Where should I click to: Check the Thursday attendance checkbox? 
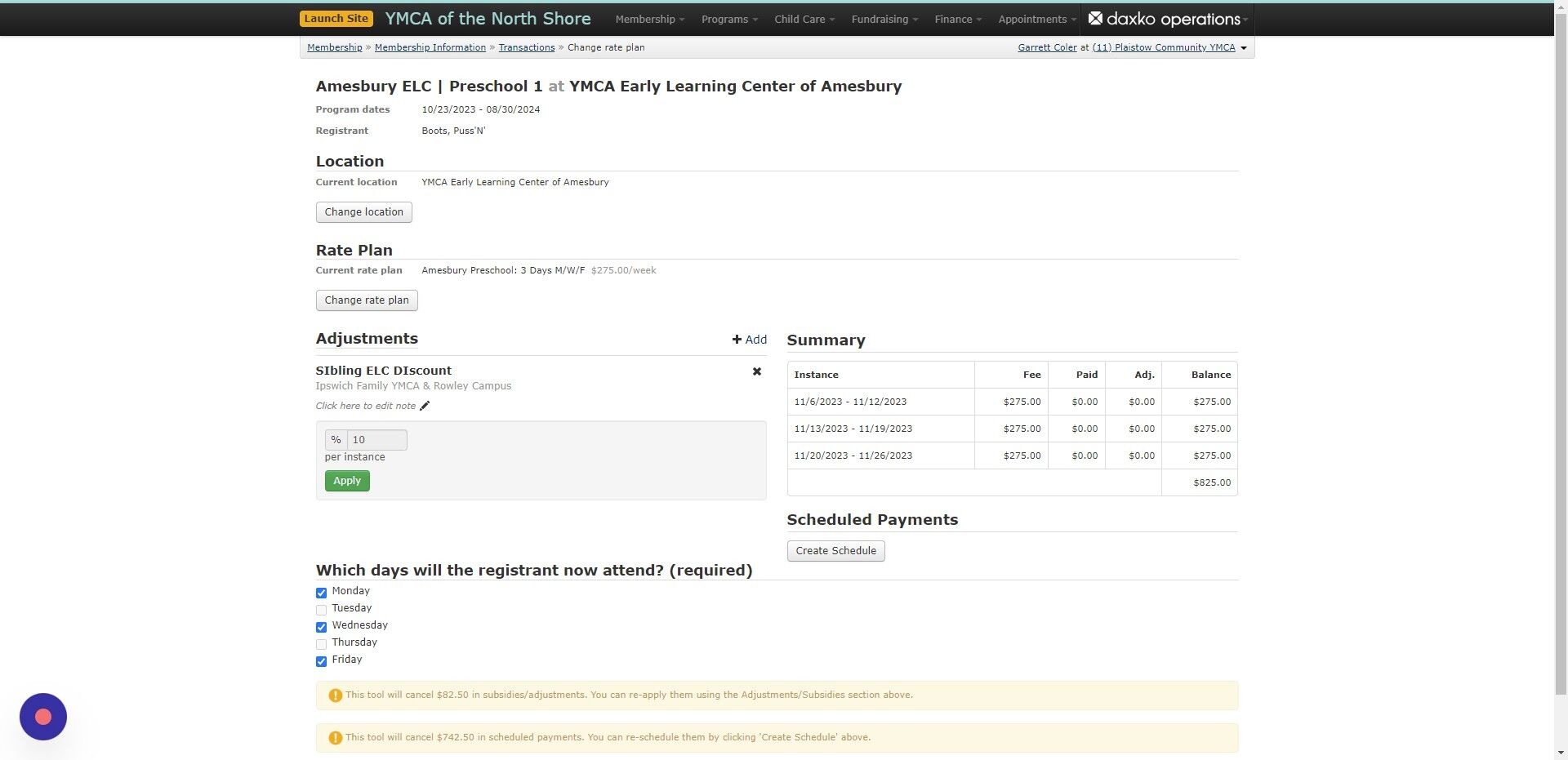pyautogui.click(x=321, y=644)
